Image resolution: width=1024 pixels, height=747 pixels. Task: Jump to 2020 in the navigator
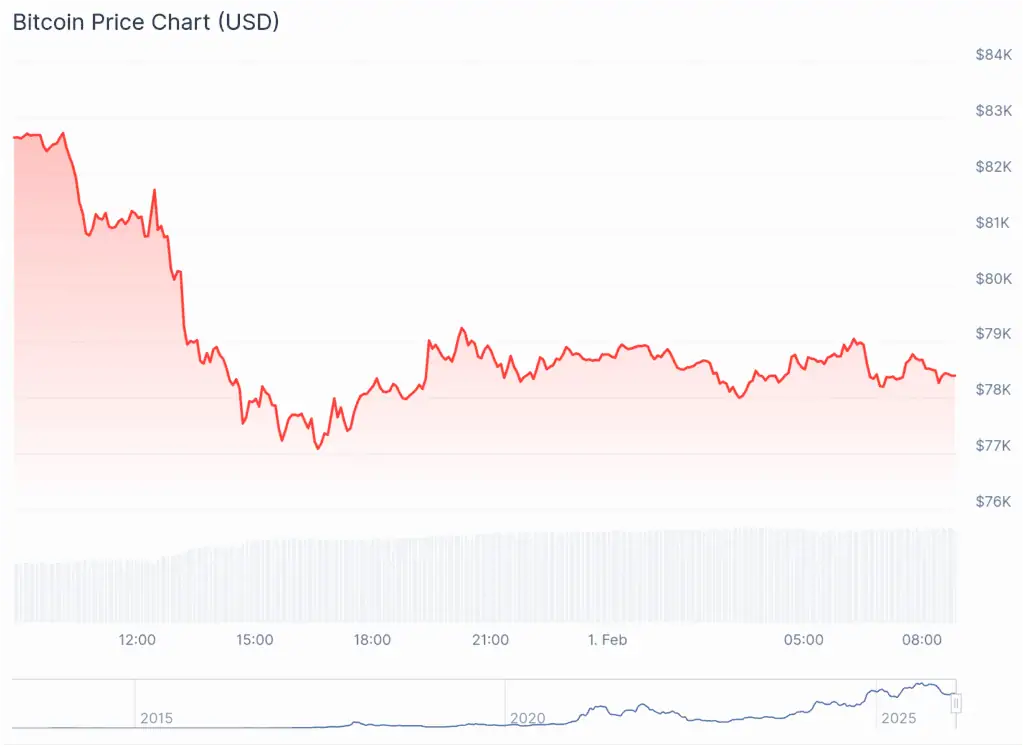[x=527, y=718]
